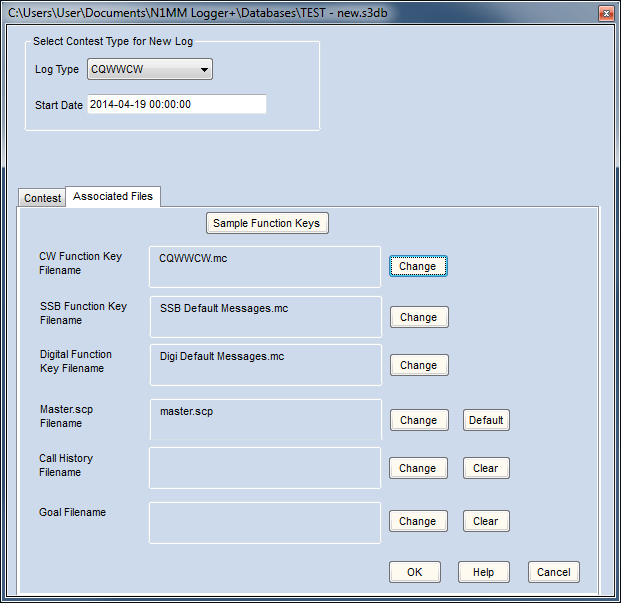The height and width of the screenshot is (603, 621).
Task: Open the Log Type dropdown
Action: pyautogui.click(x=150, y=69)
